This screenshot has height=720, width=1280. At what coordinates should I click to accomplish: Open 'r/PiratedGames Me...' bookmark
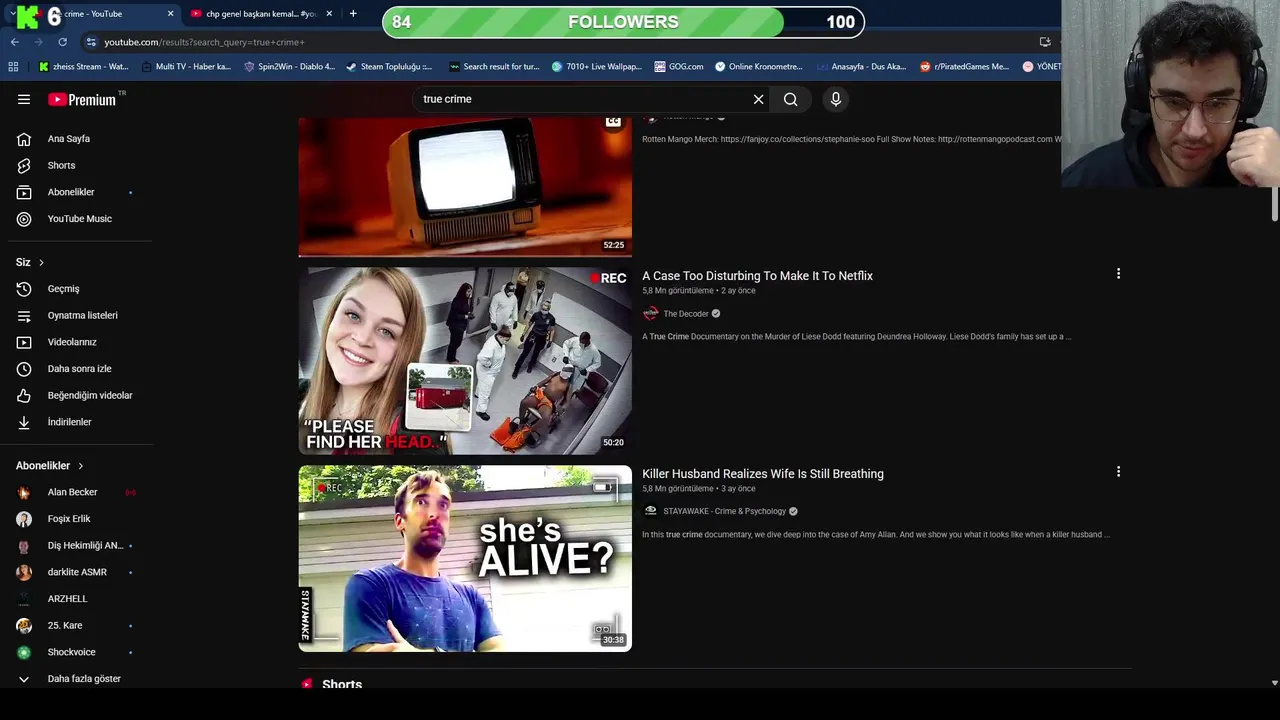coord(965,67)
